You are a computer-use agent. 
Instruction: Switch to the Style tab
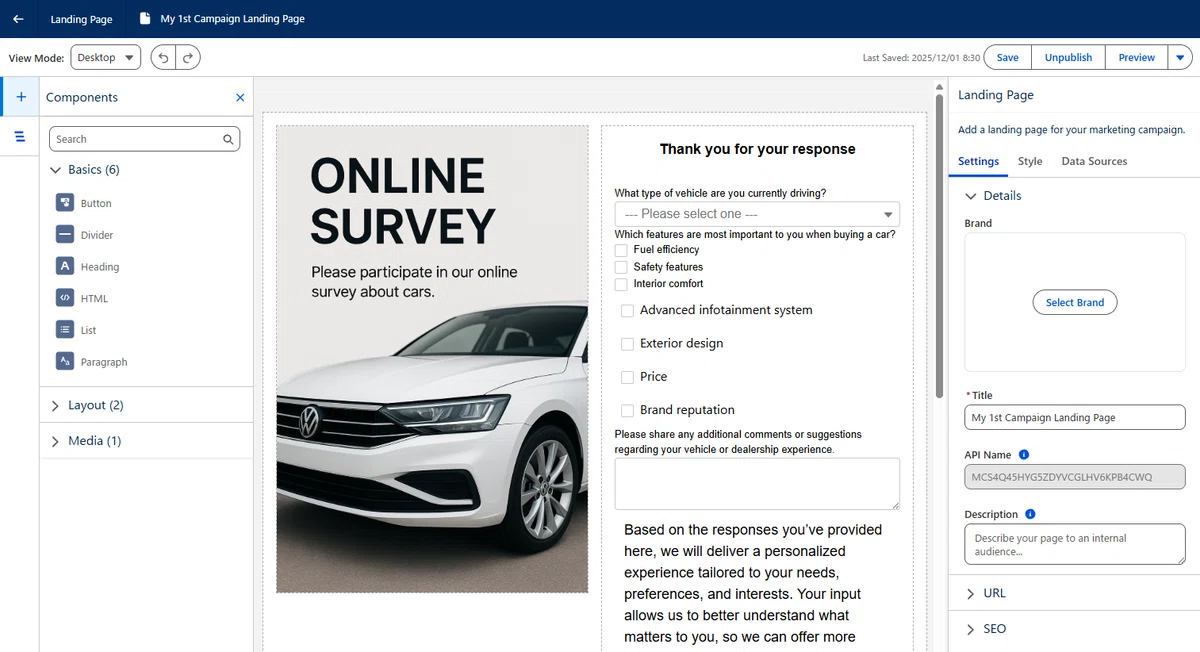point(1030,161)
